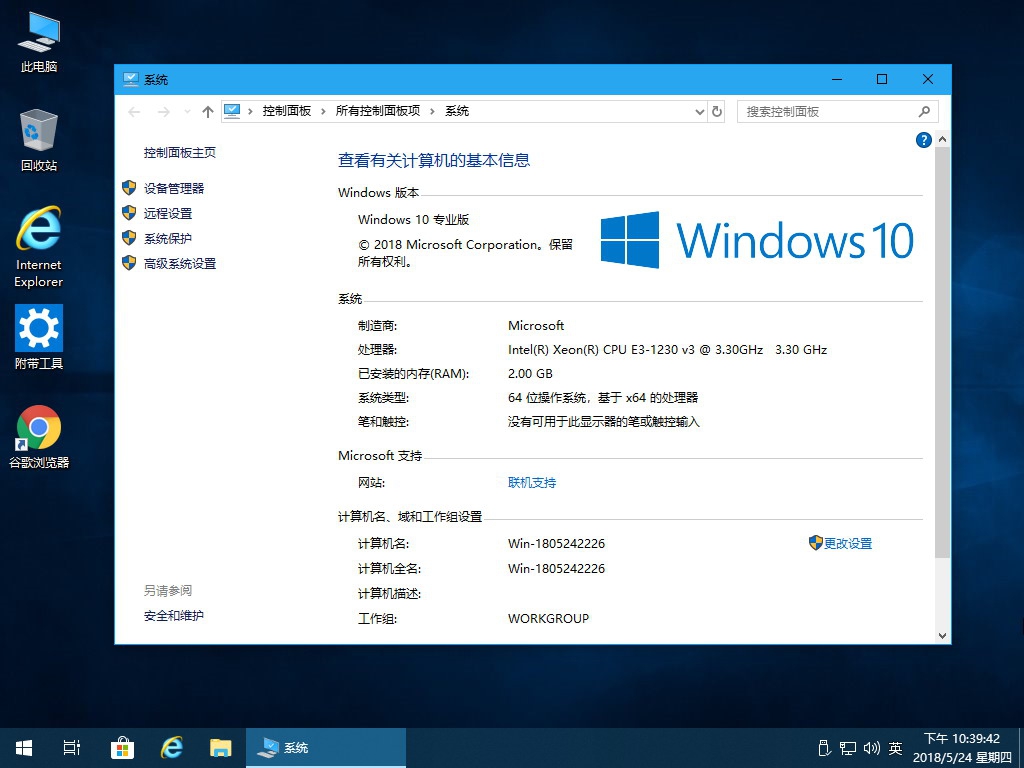Open File Explorer from taskbar

tap(221, 748)
